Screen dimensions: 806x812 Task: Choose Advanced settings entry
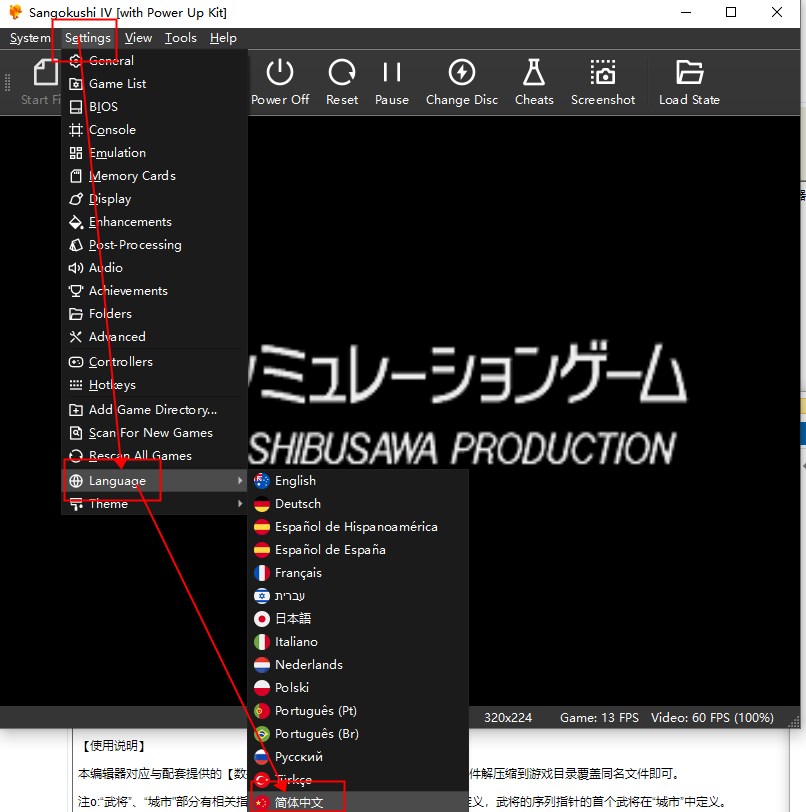[x=153, y=336]
